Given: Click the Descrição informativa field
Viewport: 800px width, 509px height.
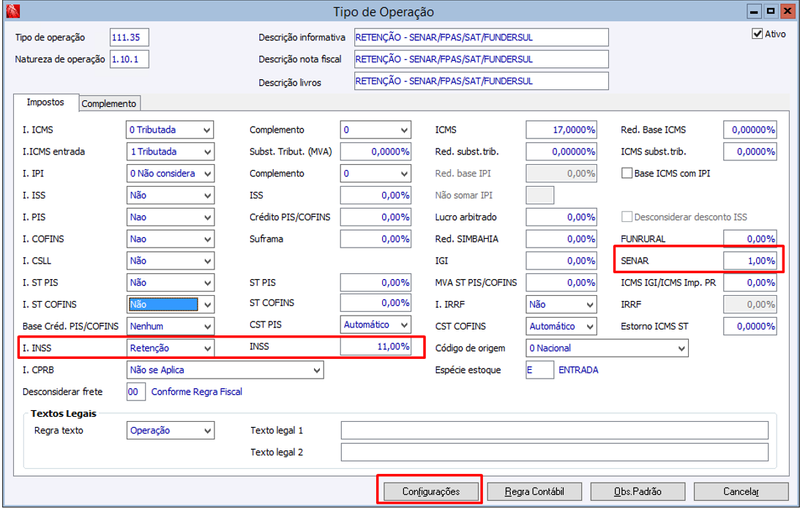Looking at the screenshot, I should coord(481,37).
